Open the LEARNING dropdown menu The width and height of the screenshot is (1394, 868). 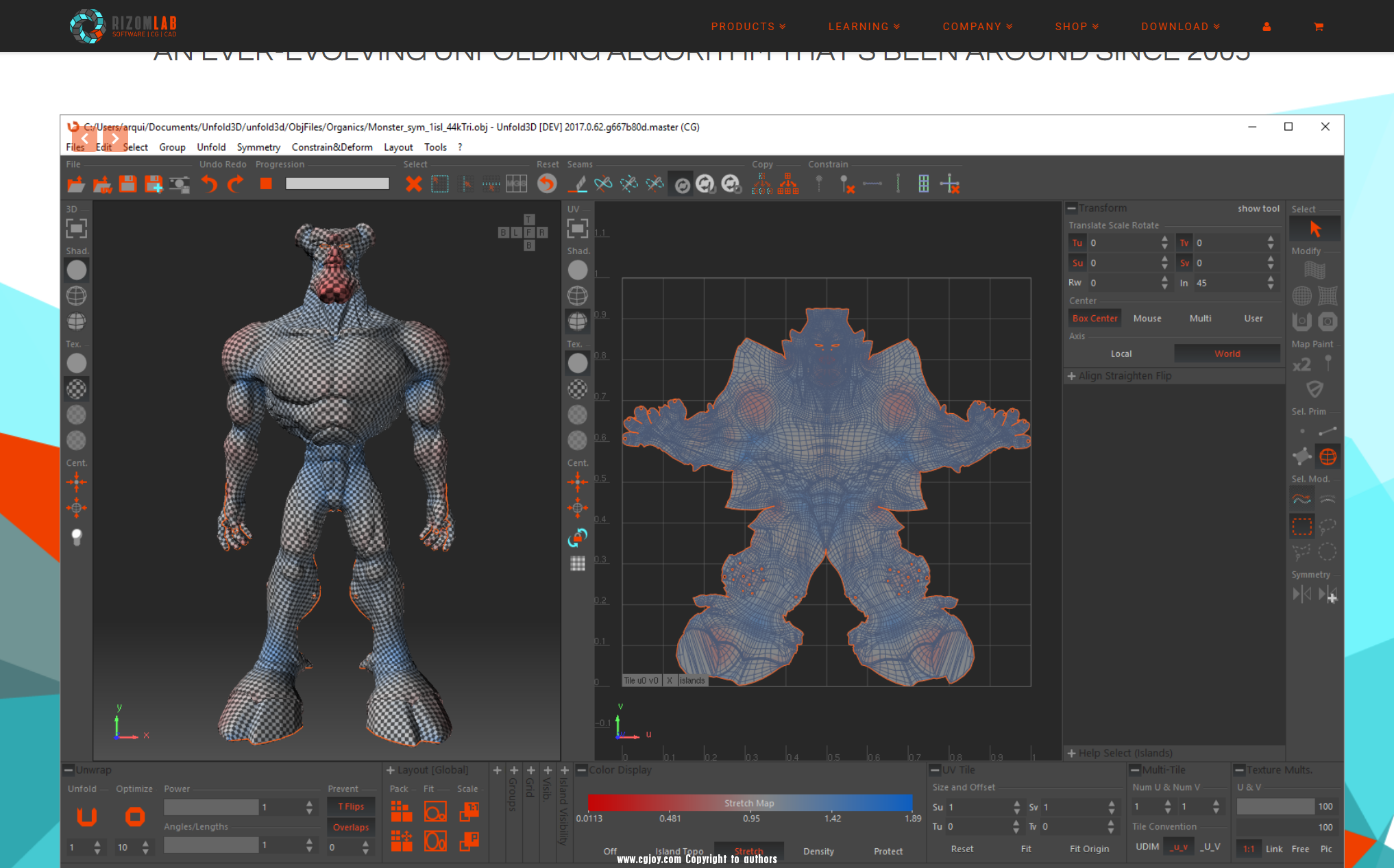[x=864, y=27]
